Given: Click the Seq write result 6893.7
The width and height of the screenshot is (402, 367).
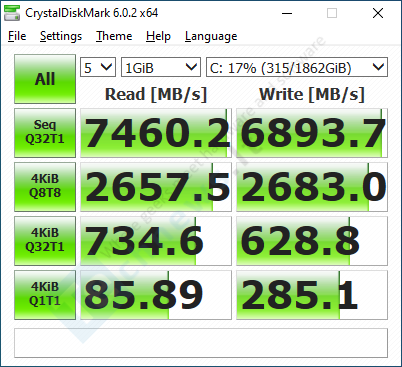Looking at the screenshot, I should tap(312, 133).
